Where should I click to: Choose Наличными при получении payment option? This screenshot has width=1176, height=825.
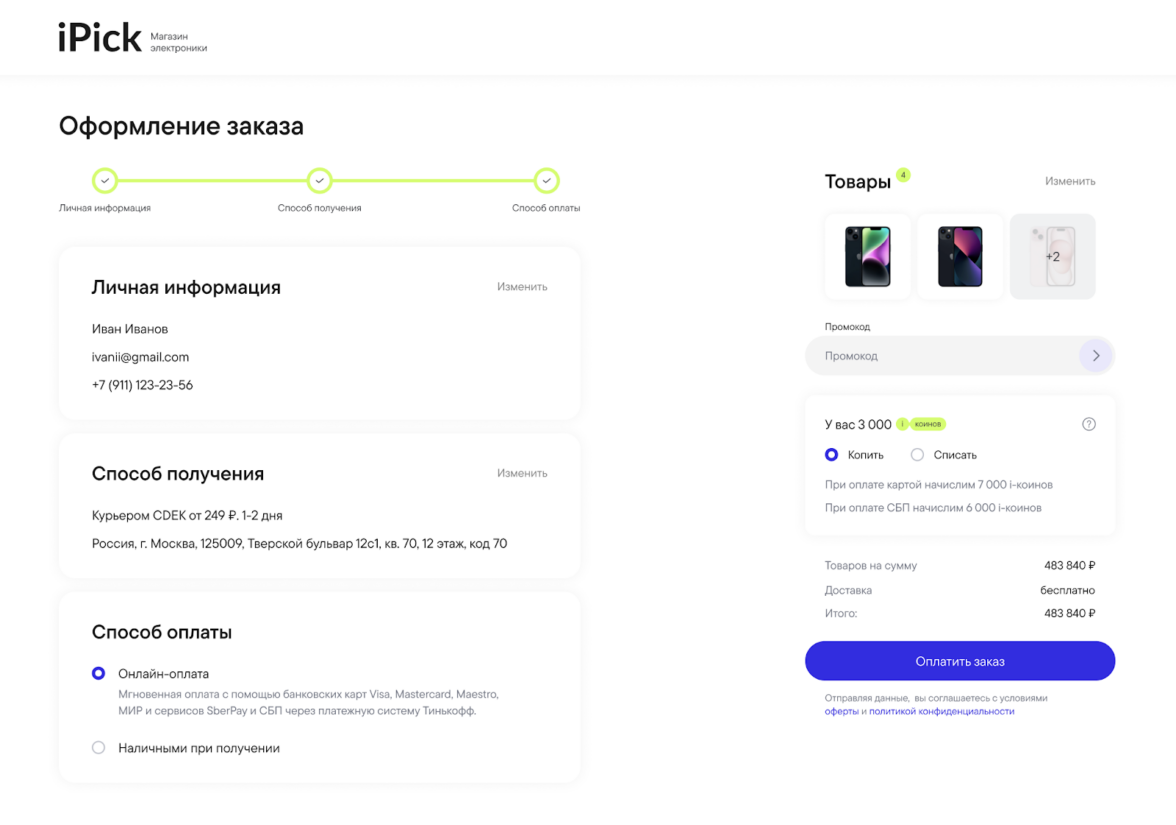tap(99, 748)
